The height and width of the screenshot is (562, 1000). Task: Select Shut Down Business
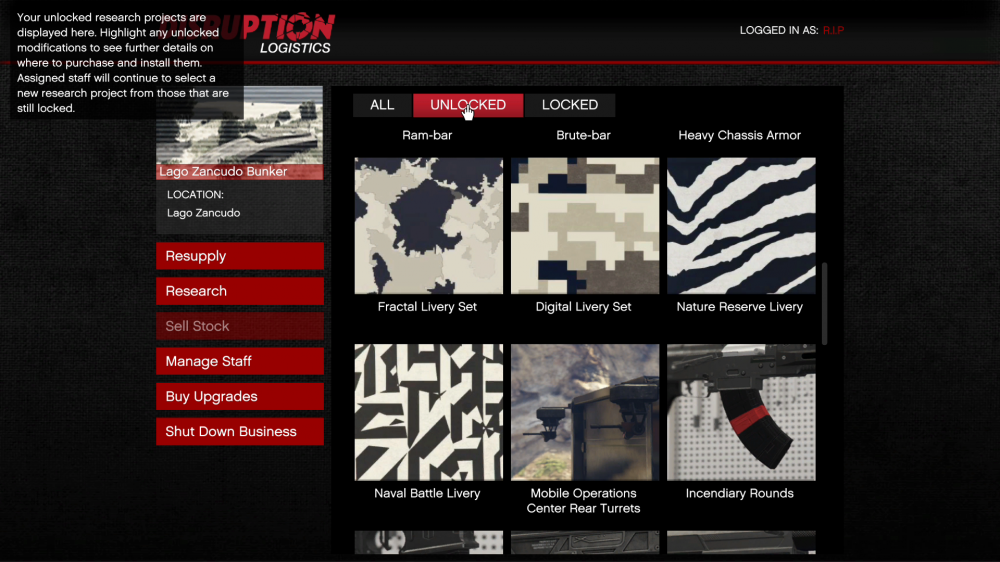point(240,431)
